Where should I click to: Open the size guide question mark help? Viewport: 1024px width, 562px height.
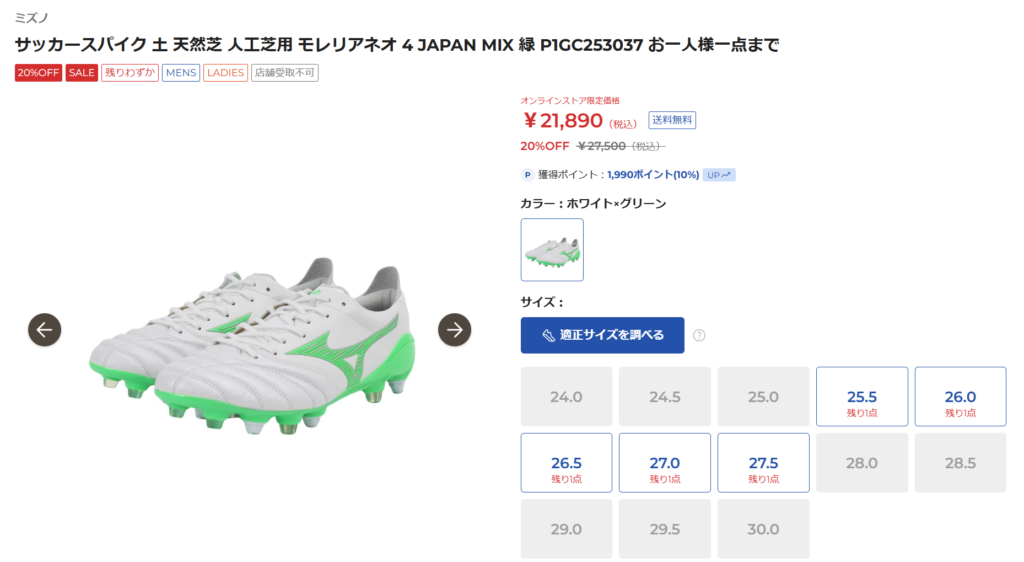click(x=699, y=335)
